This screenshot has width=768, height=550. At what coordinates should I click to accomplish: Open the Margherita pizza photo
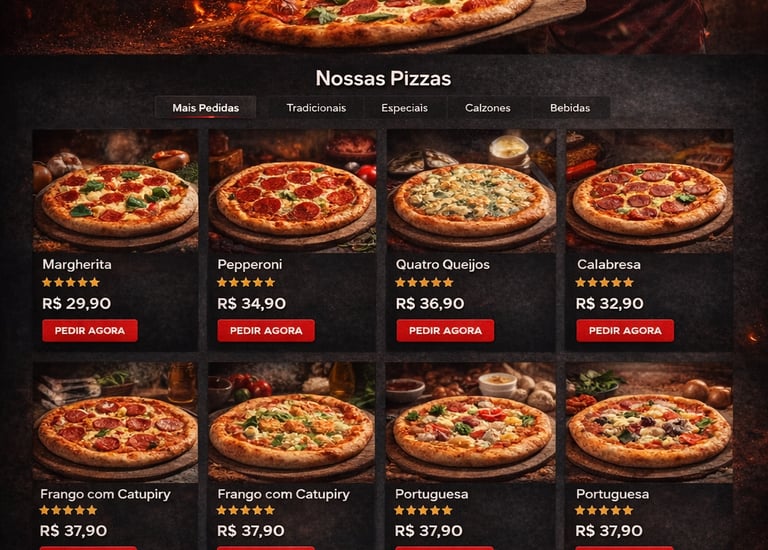tap(116, 191)
